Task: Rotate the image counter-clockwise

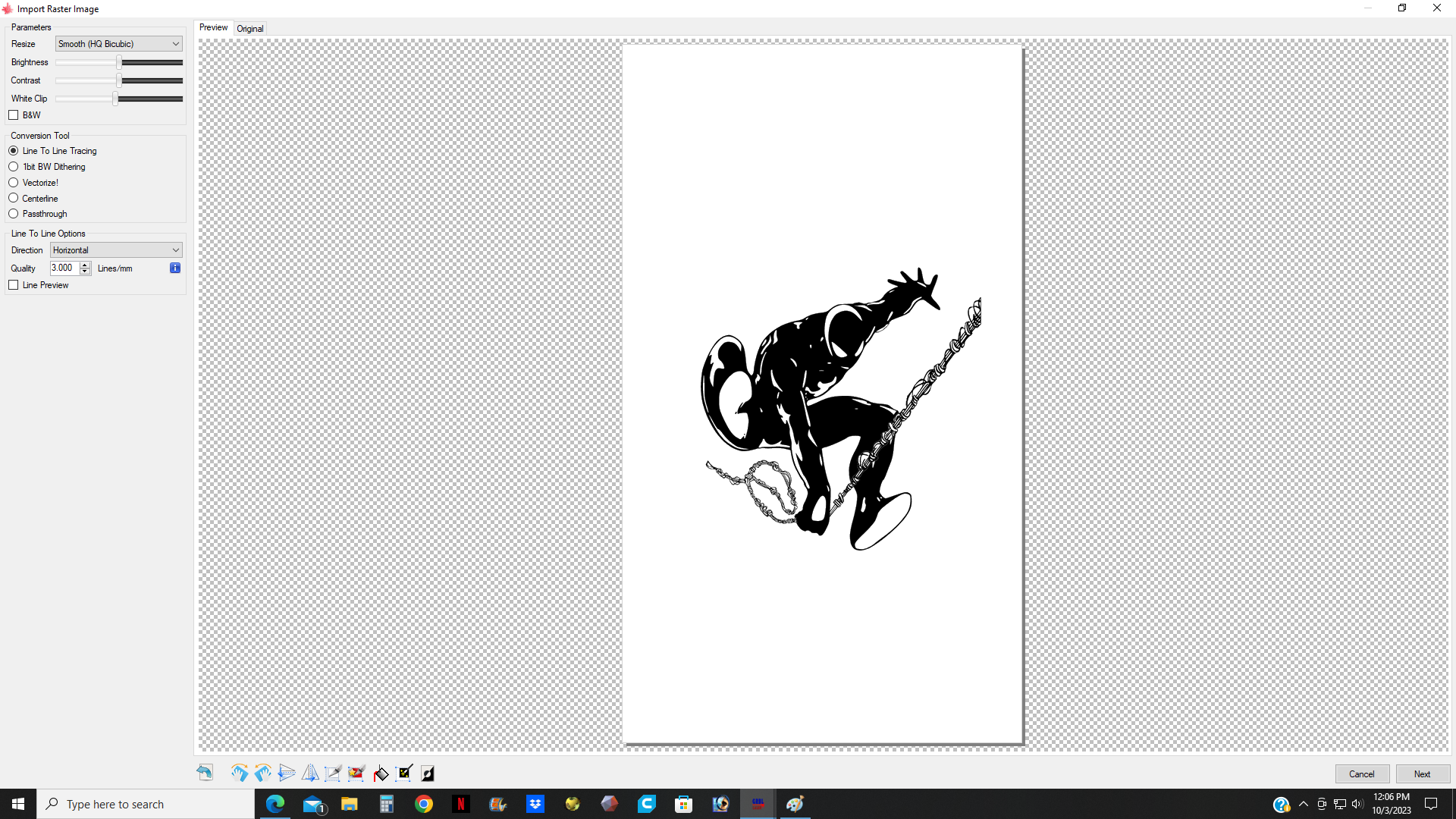Action: [263, 773]
